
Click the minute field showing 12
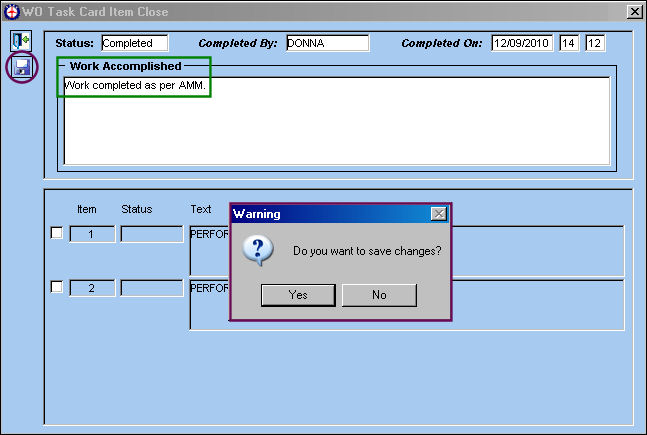coord(595,43)
